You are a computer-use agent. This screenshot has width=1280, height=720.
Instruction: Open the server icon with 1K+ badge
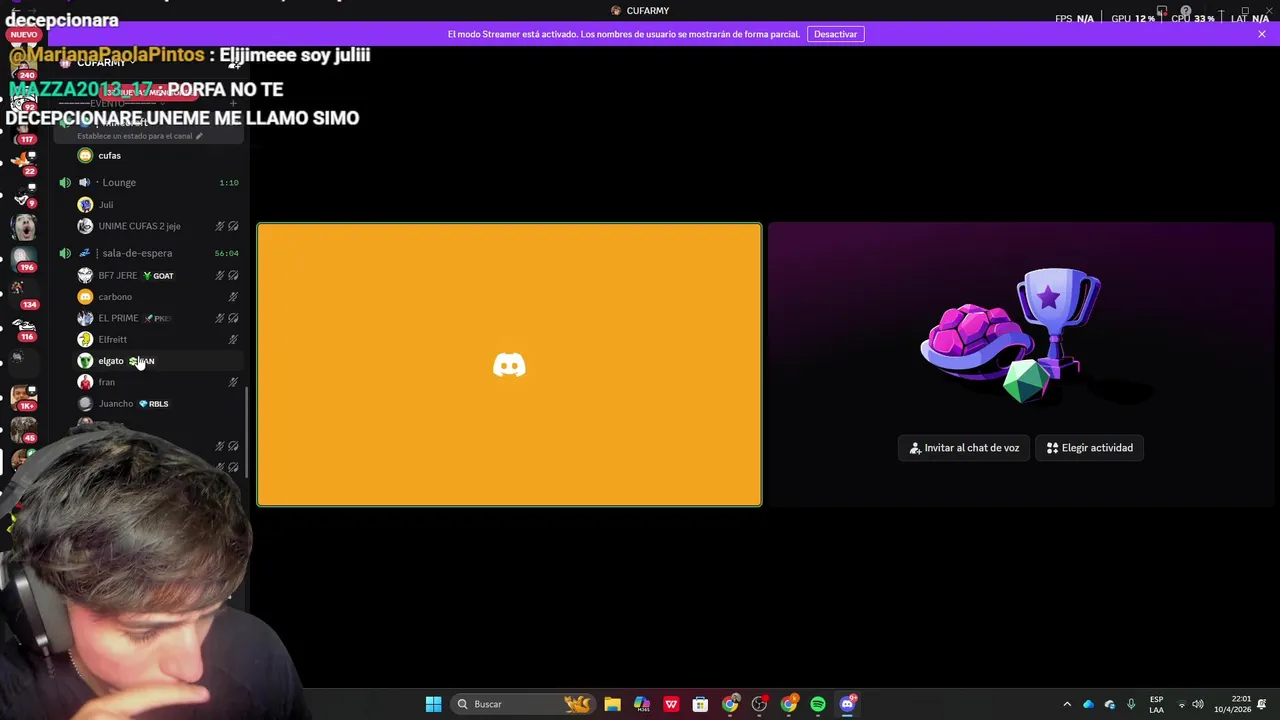(24, 396)
